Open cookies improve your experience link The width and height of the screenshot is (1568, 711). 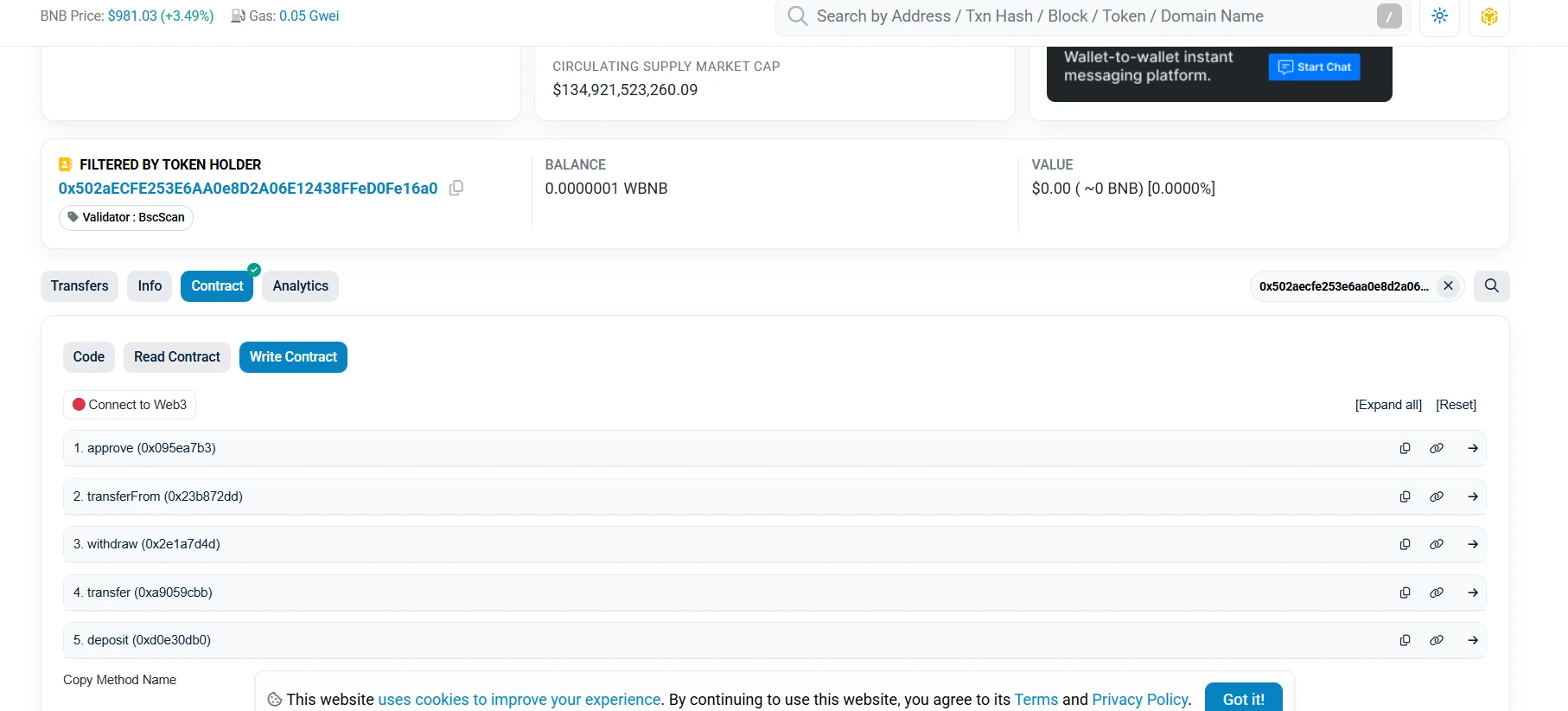519,699
